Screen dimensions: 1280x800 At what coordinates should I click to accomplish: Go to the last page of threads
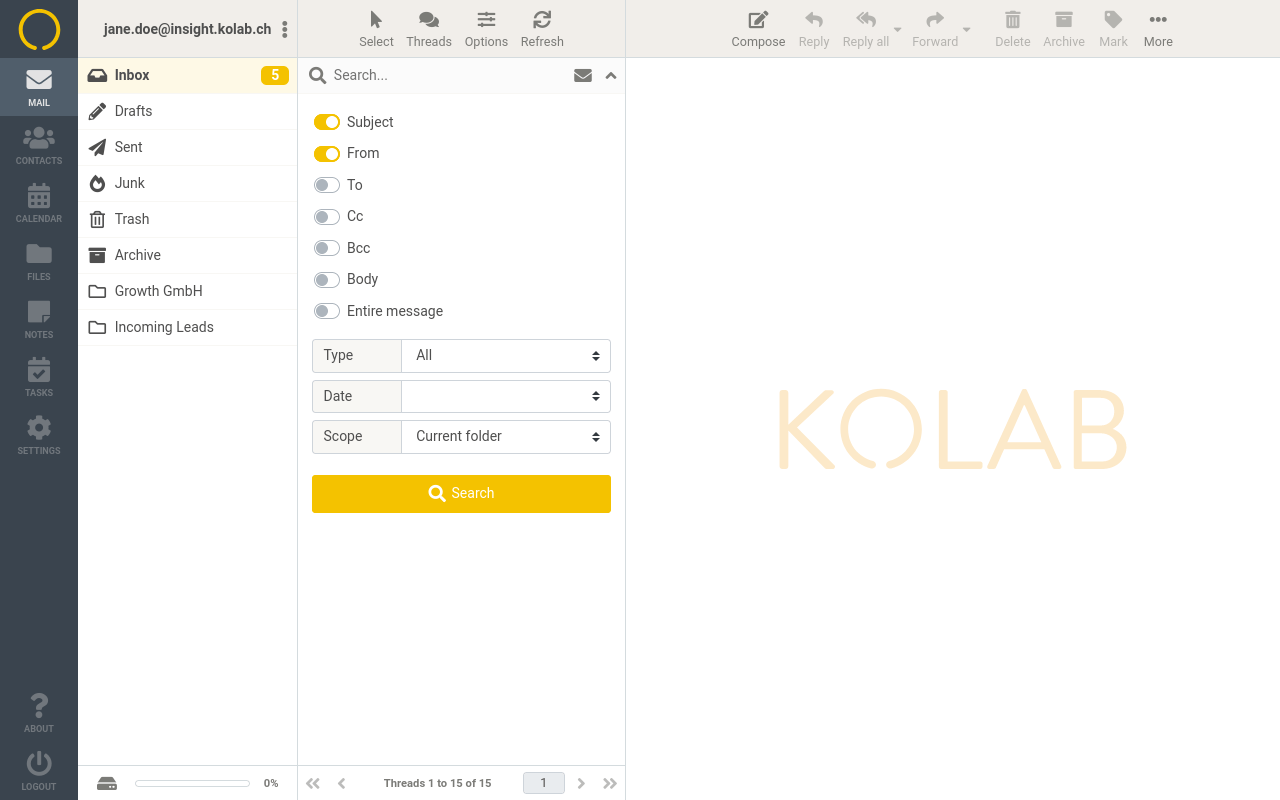610,783
